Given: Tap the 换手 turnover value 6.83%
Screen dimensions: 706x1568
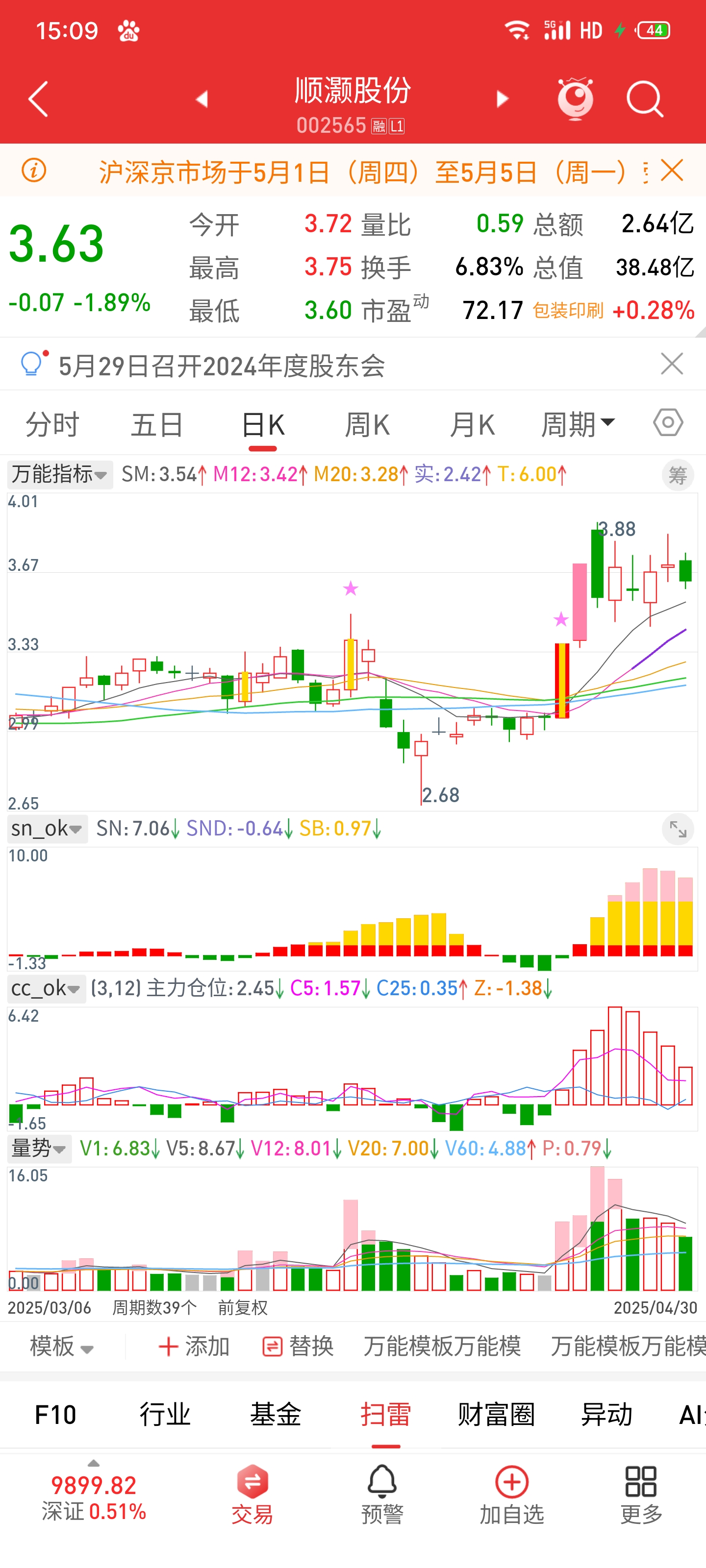Looking at the screenshot, I should pyautogui.click(x=489, y=267).
